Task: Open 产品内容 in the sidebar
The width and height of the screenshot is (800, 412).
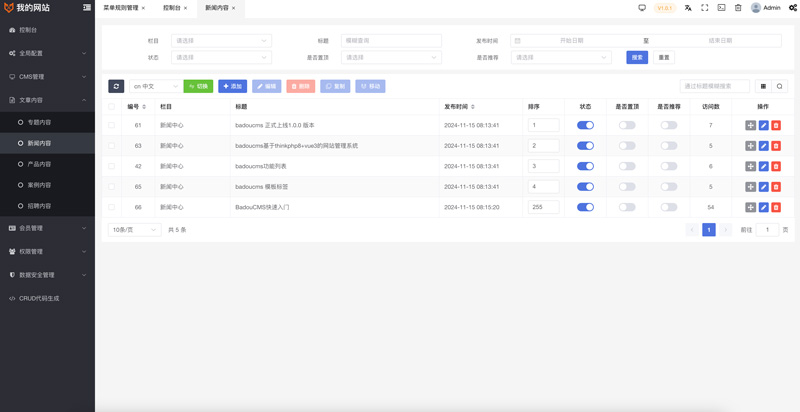Action: tap(47, 164)
